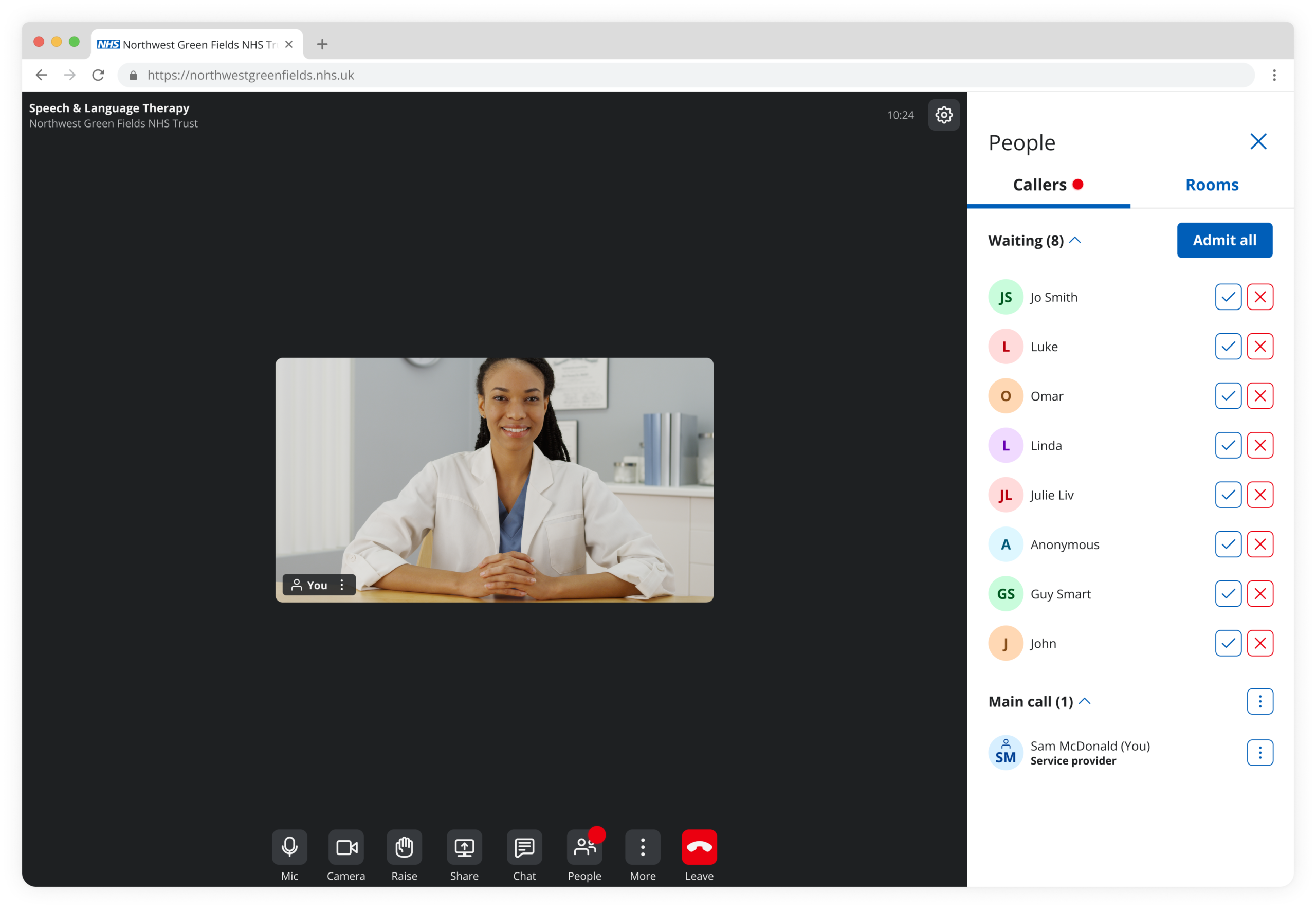Open Sam McDonald's three-dot options menu
This screenshot has width=1316, height=909.
pos(1259,753)
